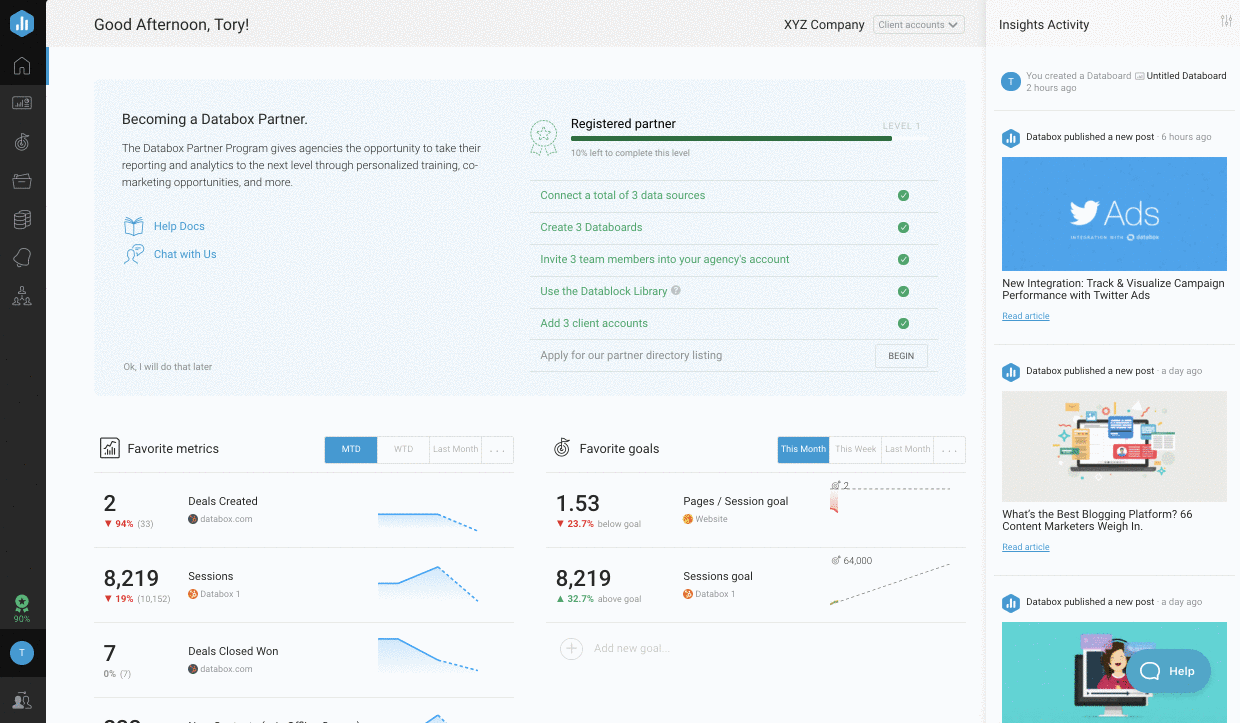The height and width of the screenshot is (723, 1240).
Task: Open the Untitled Databoard link
Action: (1186, 76)
